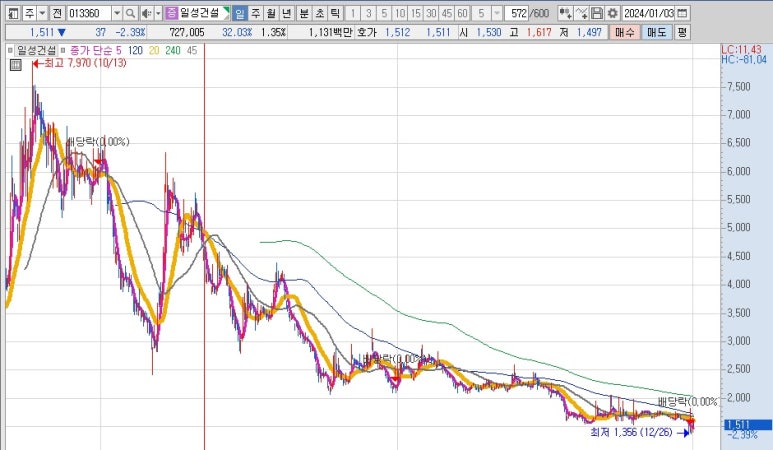Click the 120 moving average legend value
The width and height of the screenshot is (773, 450).
point(135,50)
